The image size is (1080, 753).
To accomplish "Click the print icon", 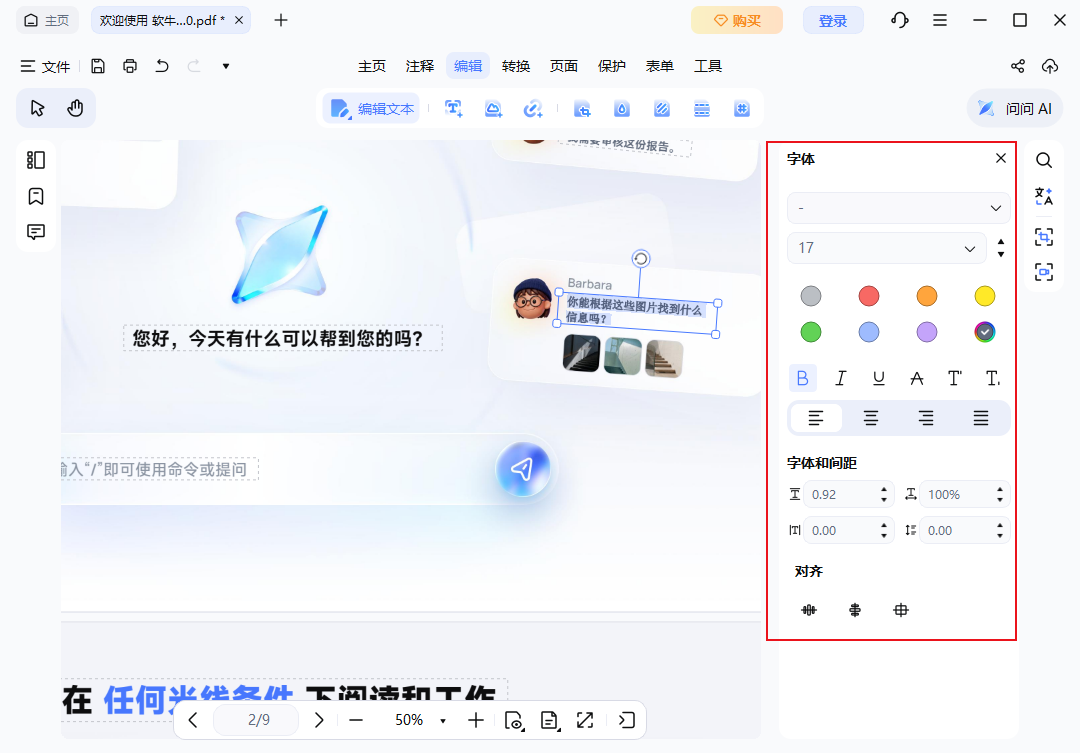I will 130,66.
